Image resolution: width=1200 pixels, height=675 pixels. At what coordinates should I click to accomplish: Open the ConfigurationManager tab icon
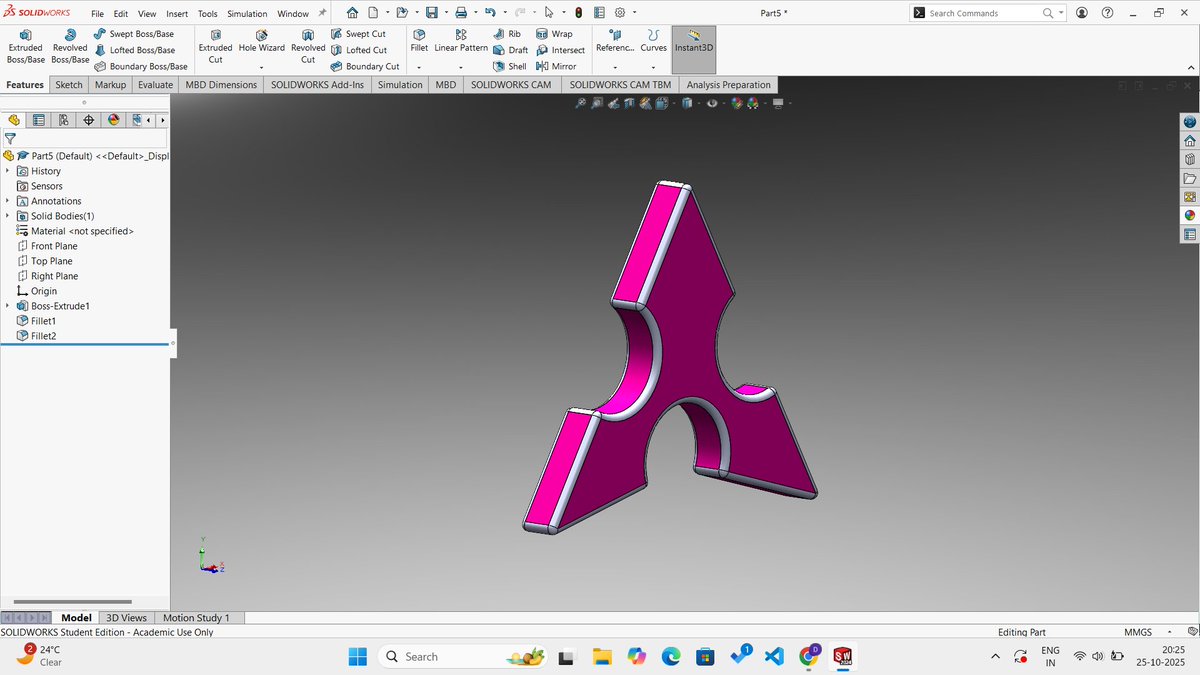pyautogui.click(x=64, y=120)
